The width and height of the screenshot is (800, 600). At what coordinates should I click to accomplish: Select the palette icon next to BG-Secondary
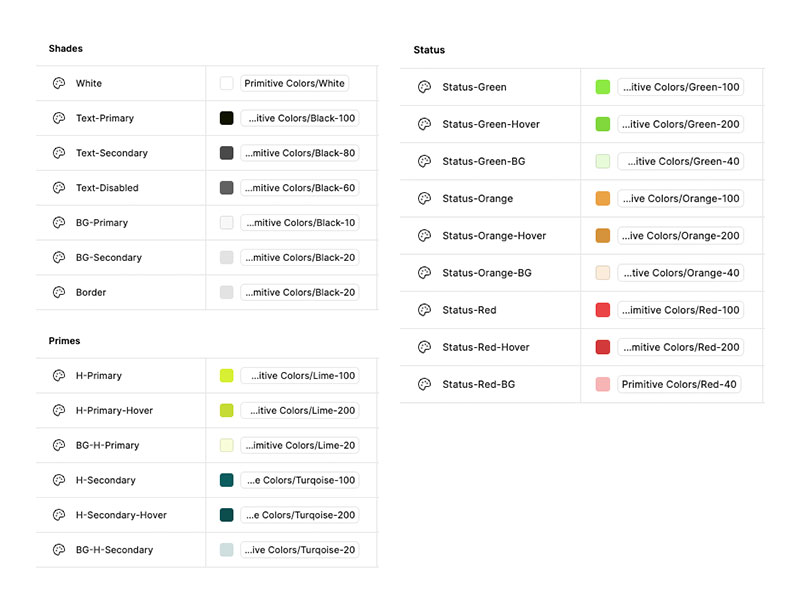[x=59, y=258]
